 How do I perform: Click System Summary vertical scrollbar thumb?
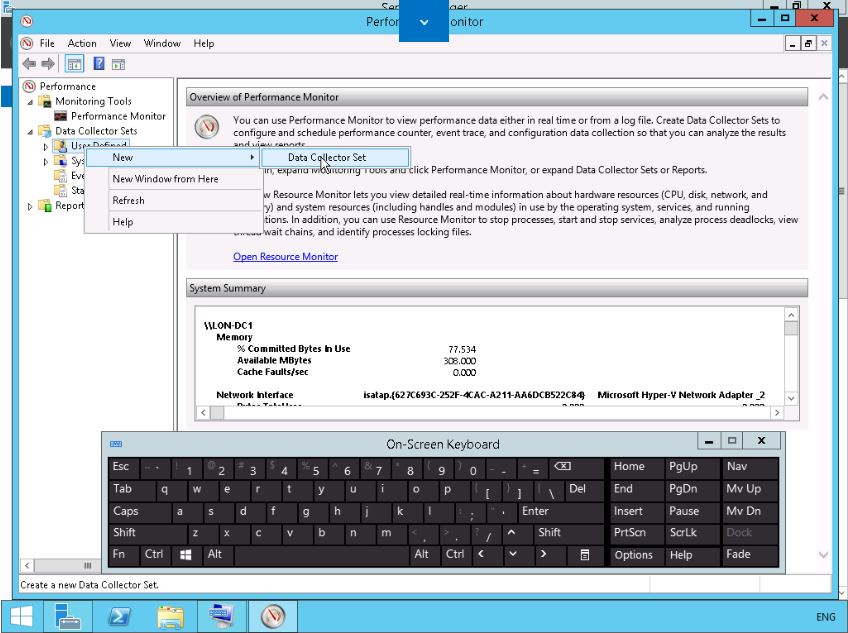pos(791,328)
